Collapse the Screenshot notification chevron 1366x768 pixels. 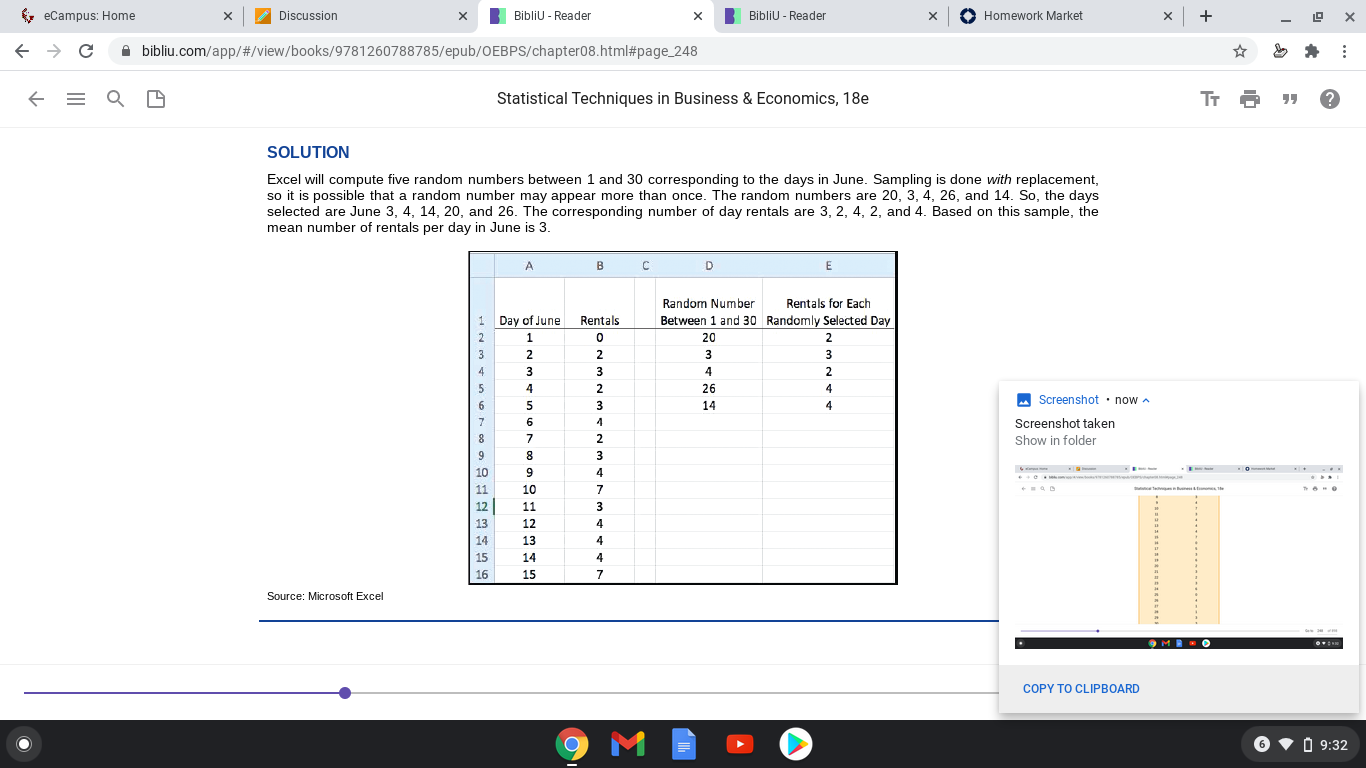pyautogui.click(x=1146, y=400)
